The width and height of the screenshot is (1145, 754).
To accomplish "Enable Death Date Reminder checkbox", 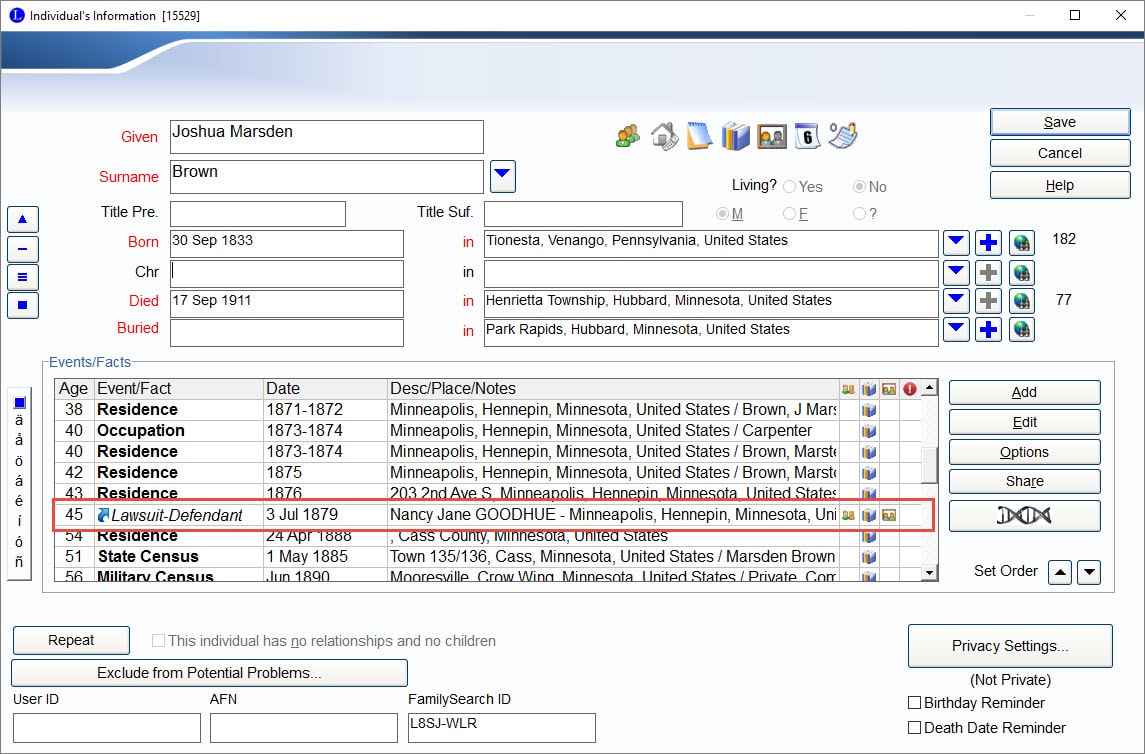I will (x=914, y=728).
